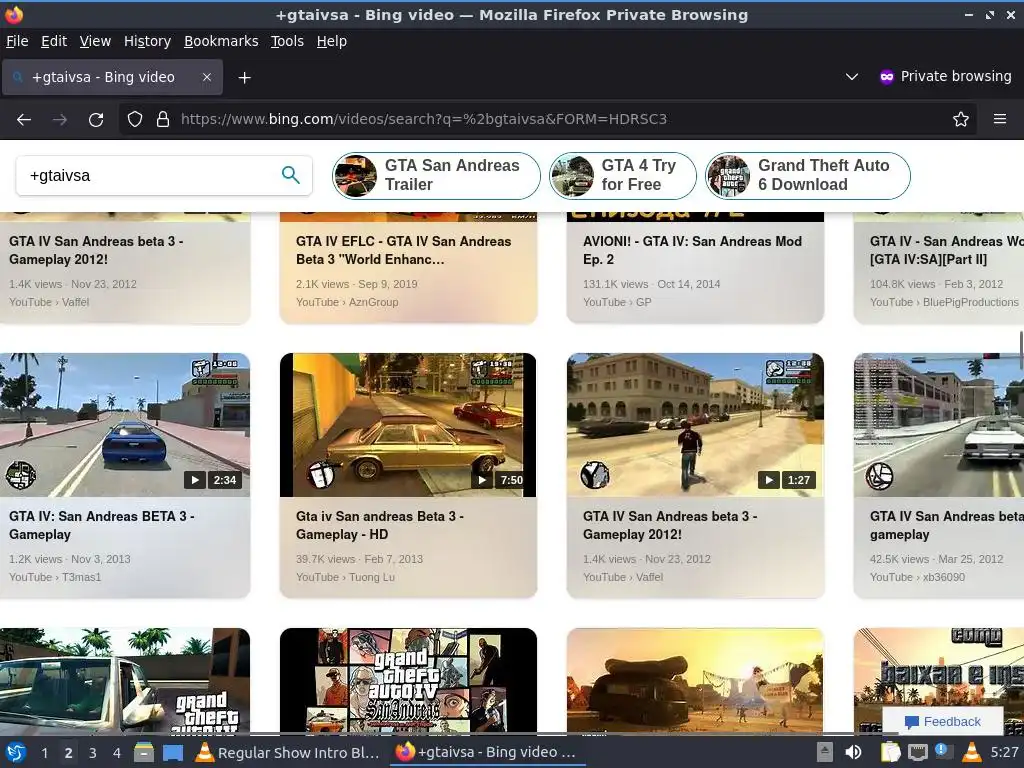Open the white convertible video thumbnail
Image resolution: width=1024 pixels, height=768 pixels.
pyautogui.click(x=939, y=424)
